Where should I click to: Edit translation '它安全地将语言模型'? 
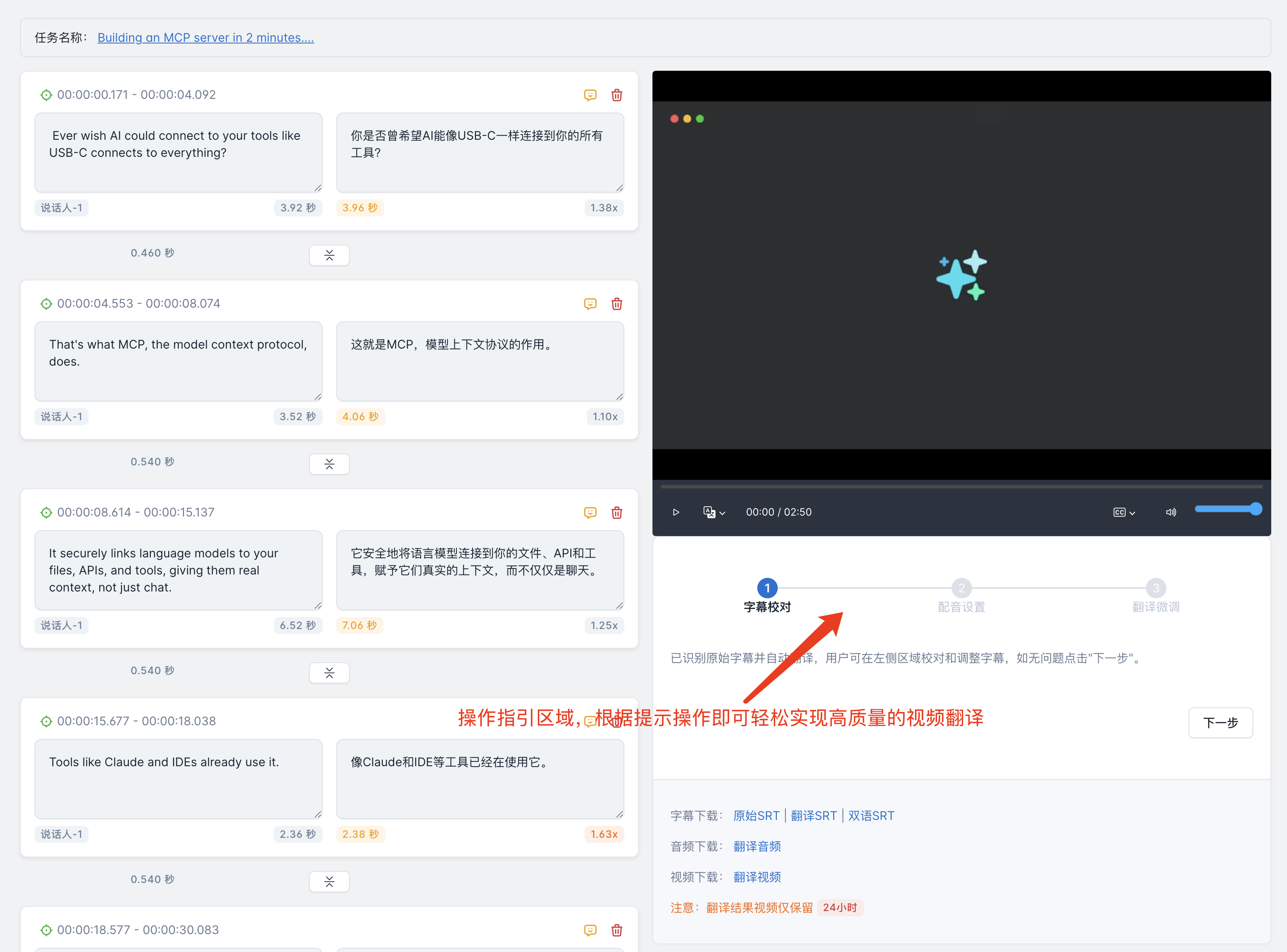coord(479,570)
